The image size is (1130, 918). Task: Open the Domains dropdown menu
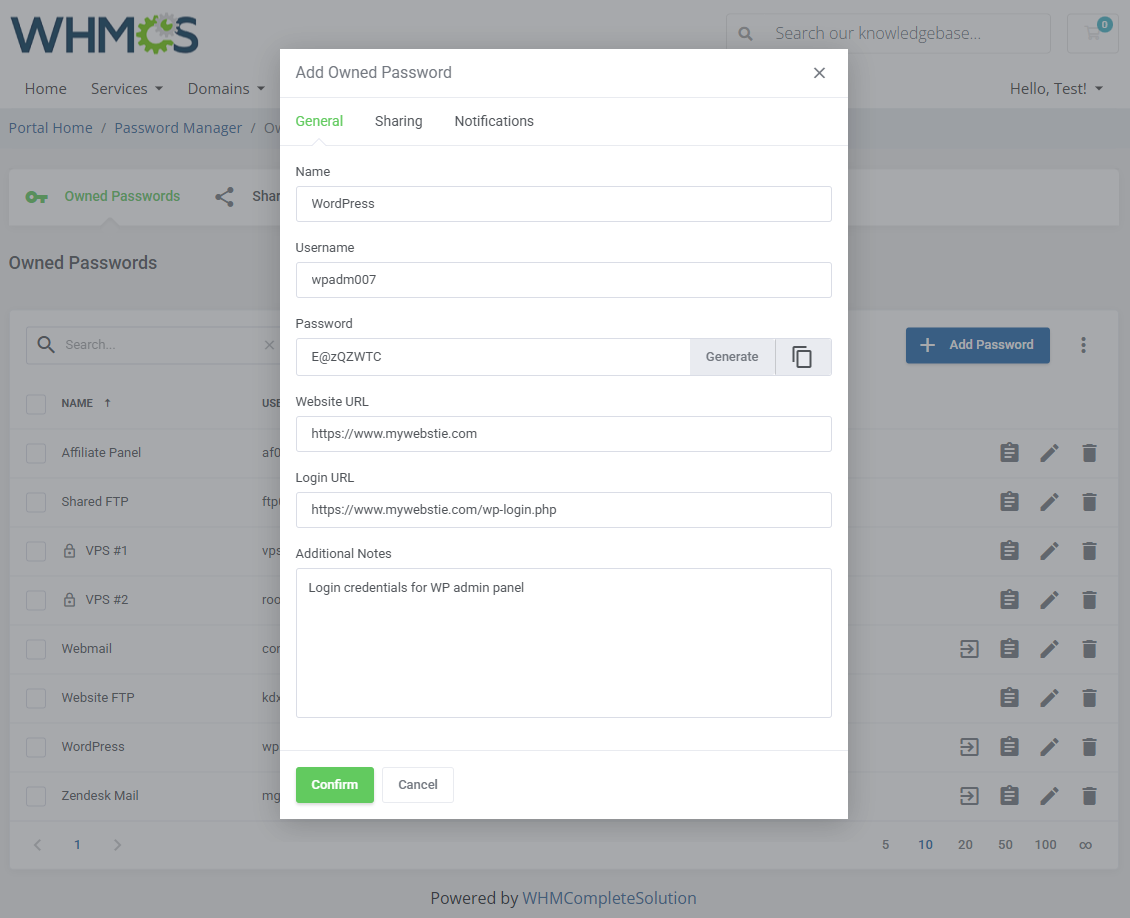(x=226, y=89)
